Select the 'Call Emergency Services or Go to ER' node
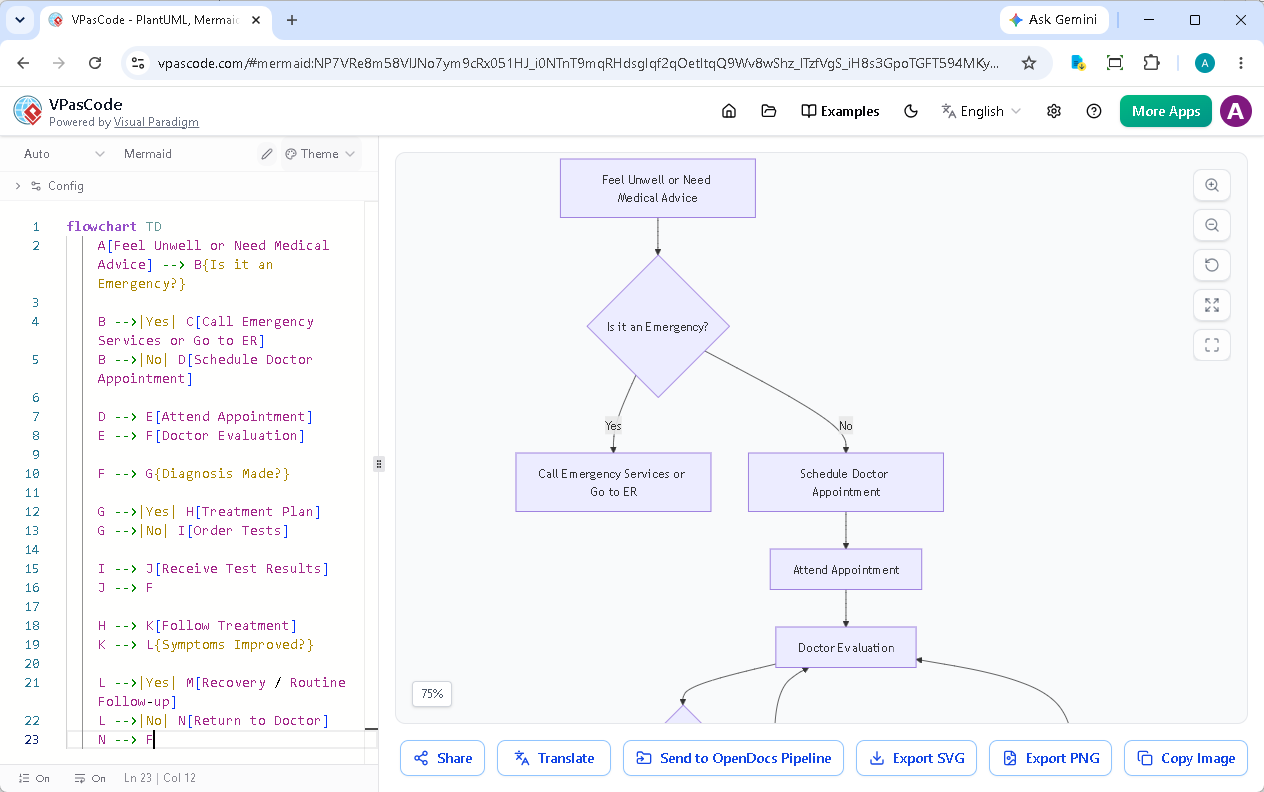 tap(613, 482)
